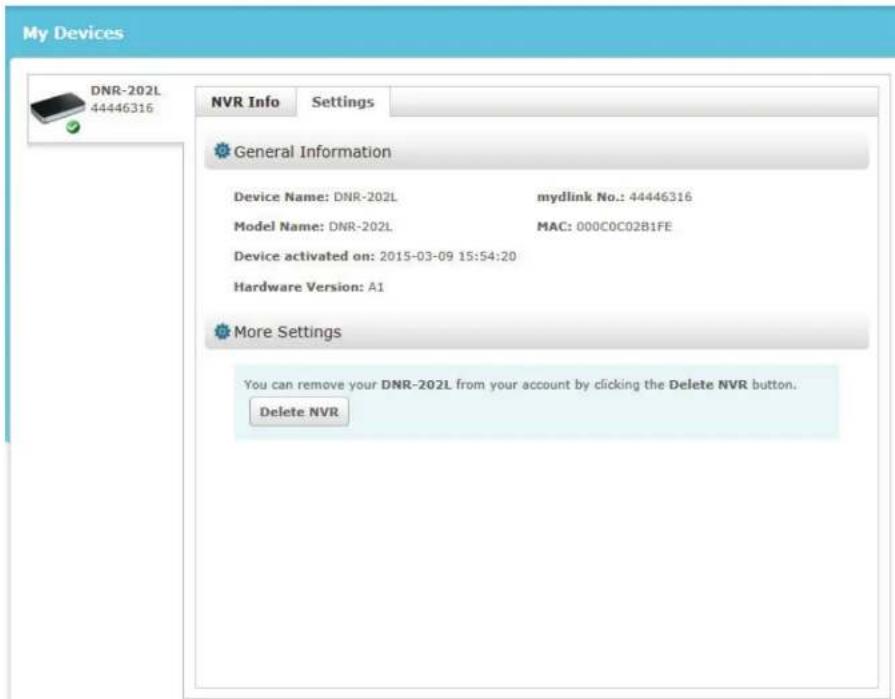
Task: Click the More Settings section header
Action: [x=537, y=332]
